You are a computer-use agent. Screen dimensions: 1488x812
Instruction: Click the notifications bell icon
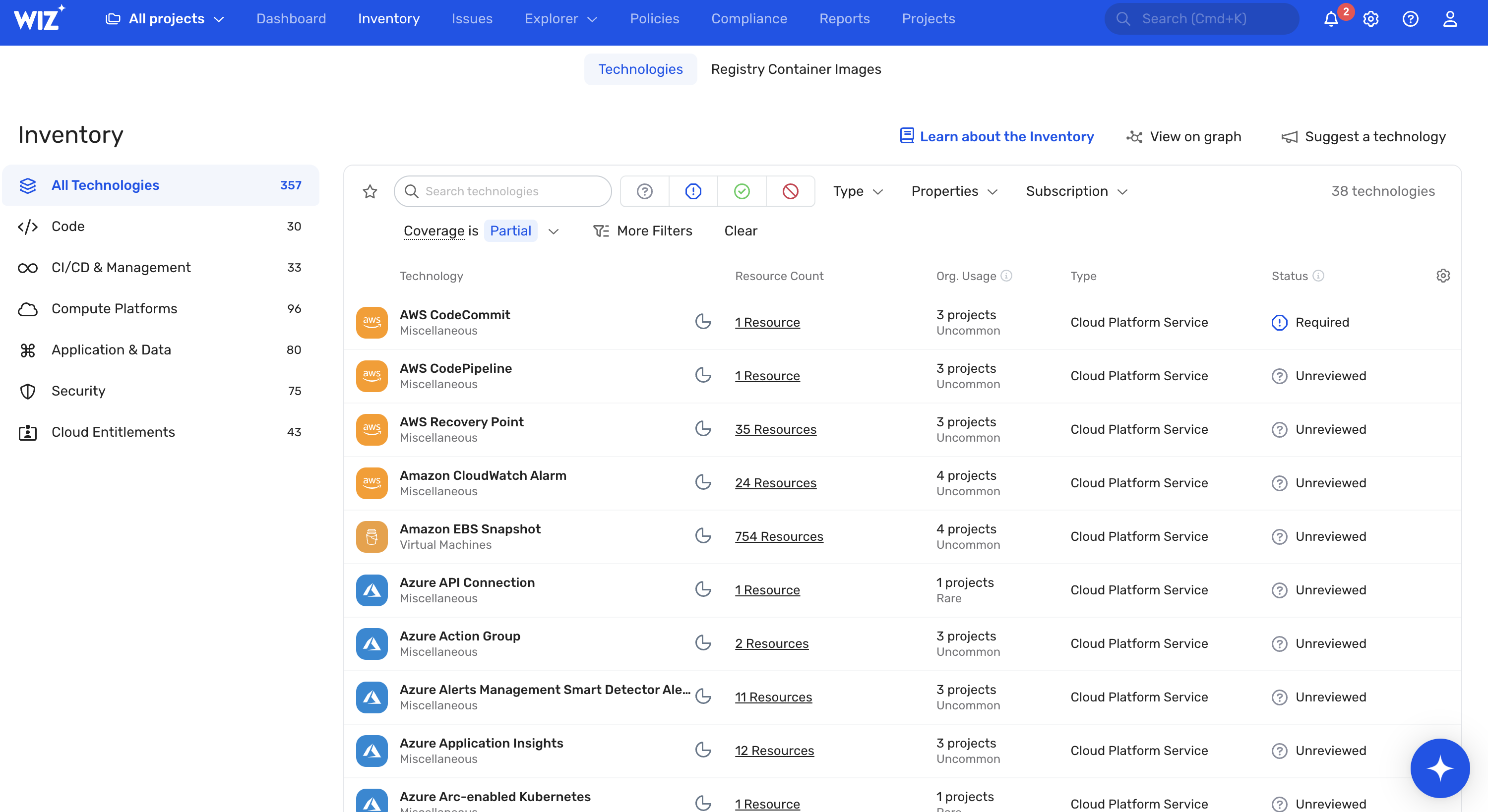(1331, 19)
